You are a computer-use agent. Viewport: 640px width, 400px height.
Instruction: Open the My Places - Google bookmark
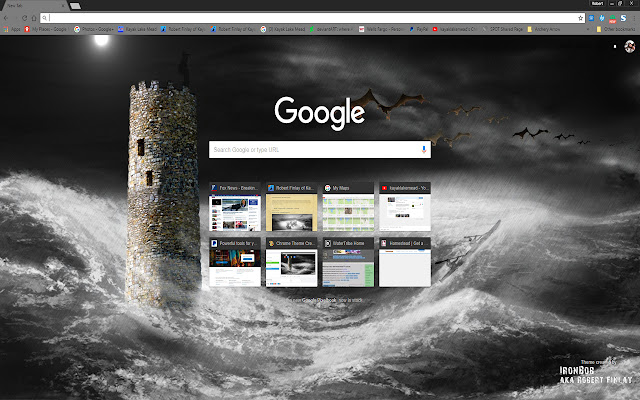pos(46,29)
